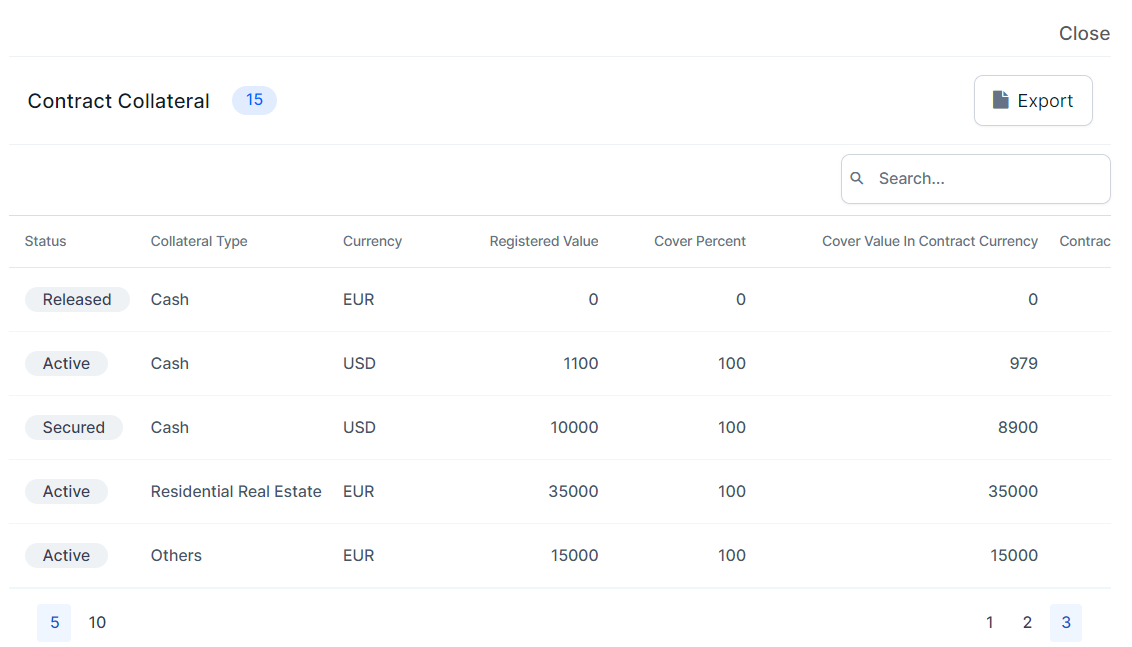Click the Export button
This screenshot has height=647, width=1132.
tap(1033, 101)
